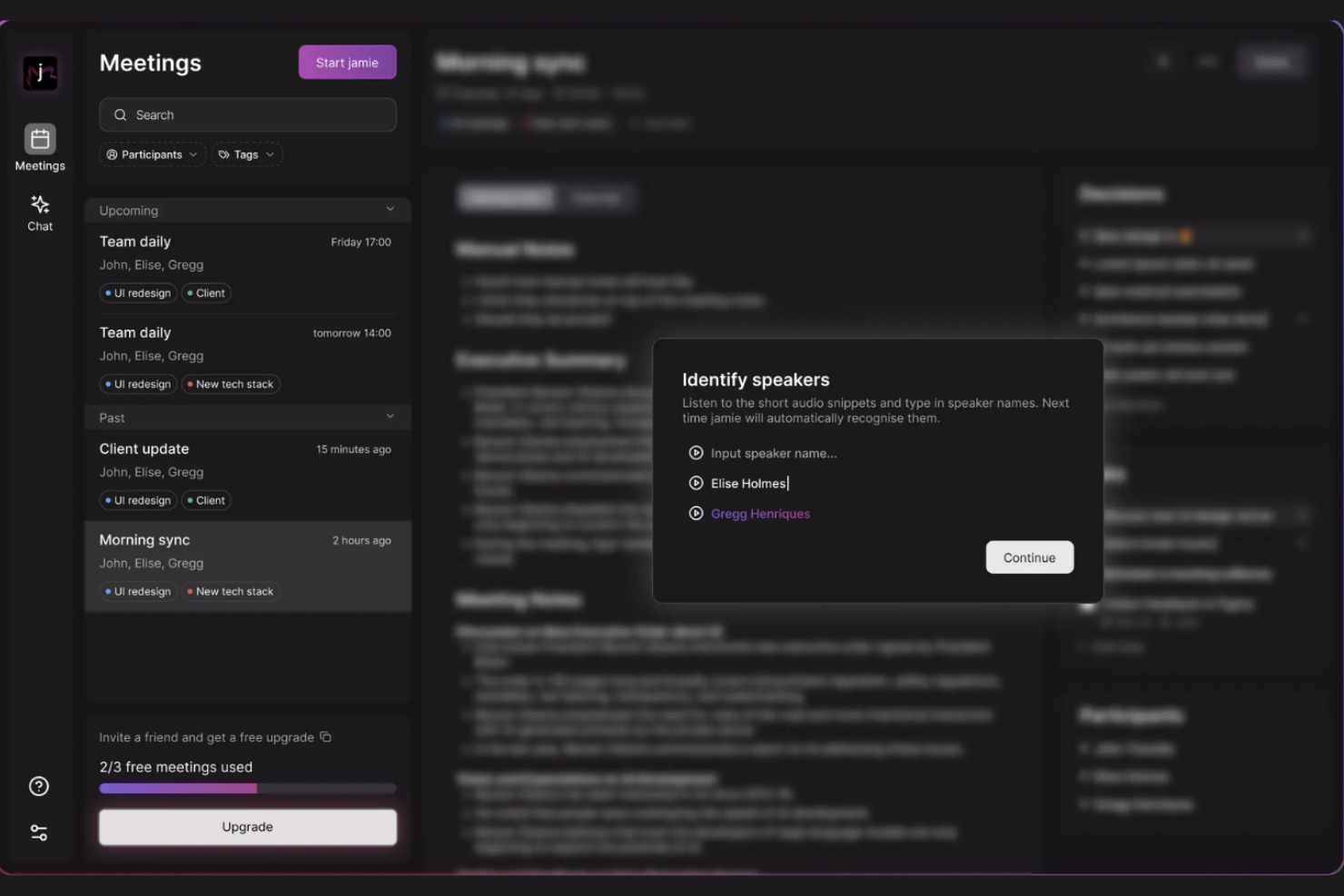The image size is (1344, 896).
Task: Open the Participants filter dropdown
Action: [152, 154]
